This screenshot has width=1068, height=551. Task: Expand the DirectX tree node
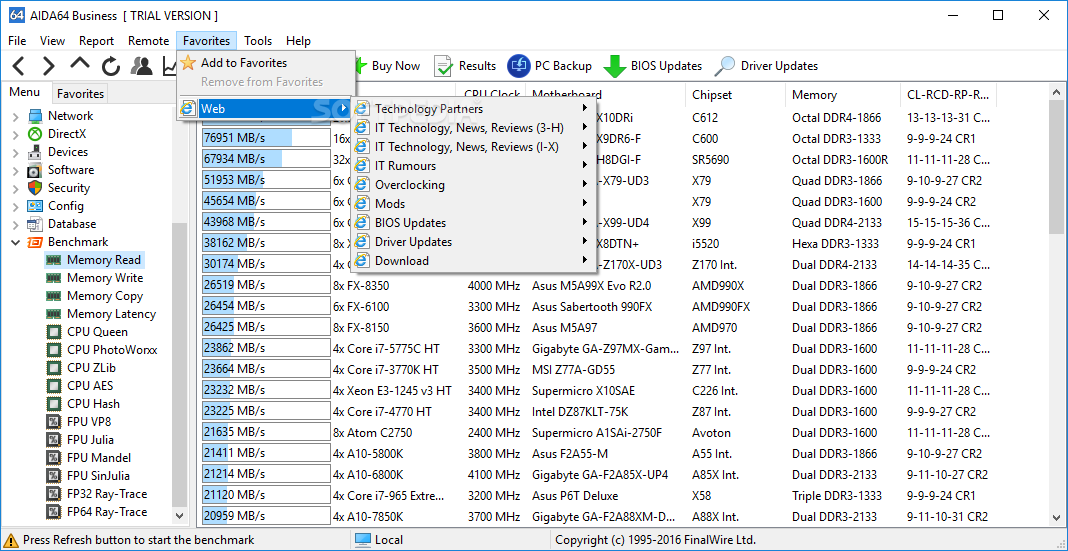pos(16,134)
